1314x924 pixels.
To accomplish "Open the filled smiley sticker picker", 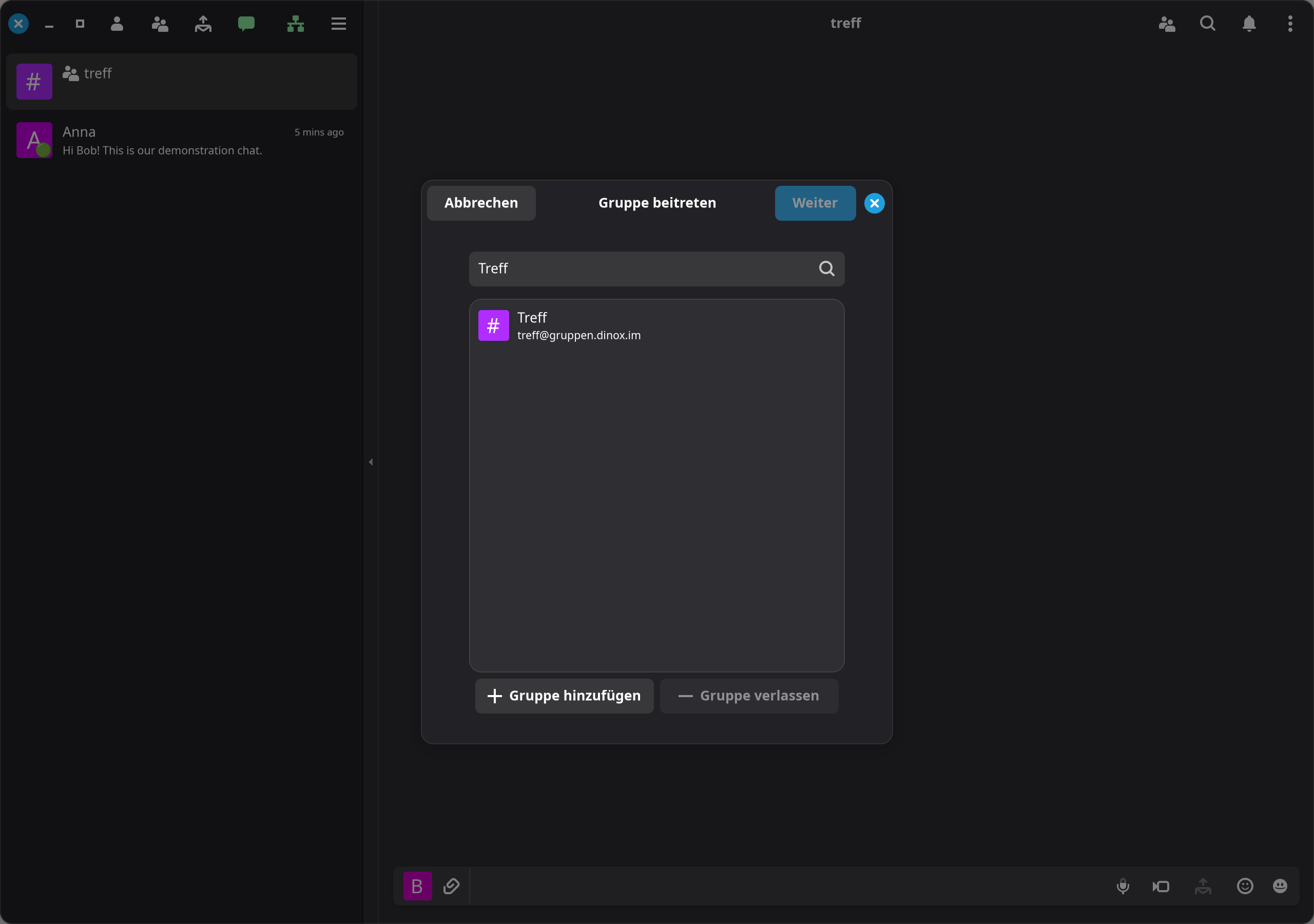I will tap(1280, 886).
